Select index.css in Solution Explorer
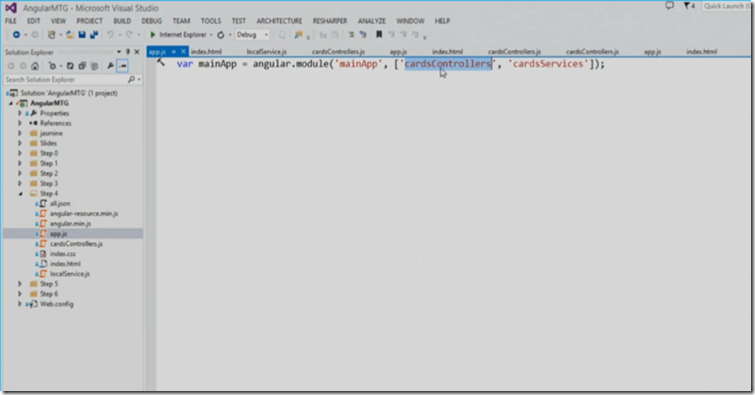755x395 pixels. pos(63,254)
